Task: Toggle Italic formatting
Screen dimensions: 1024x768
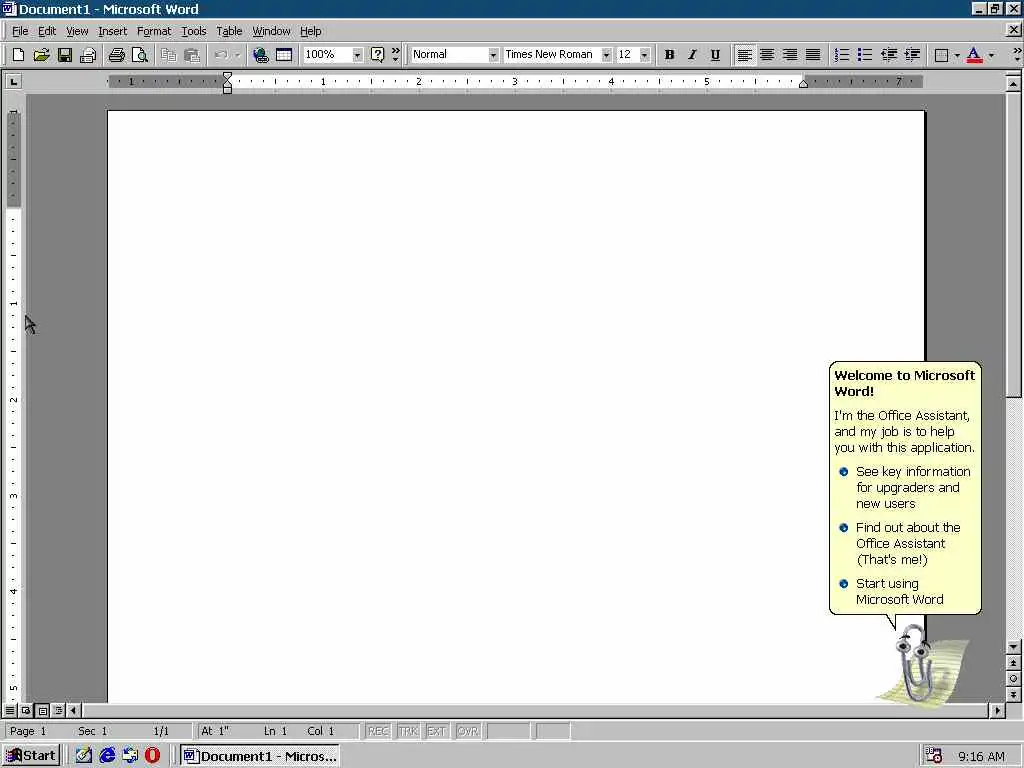Action: click(692, 55)
